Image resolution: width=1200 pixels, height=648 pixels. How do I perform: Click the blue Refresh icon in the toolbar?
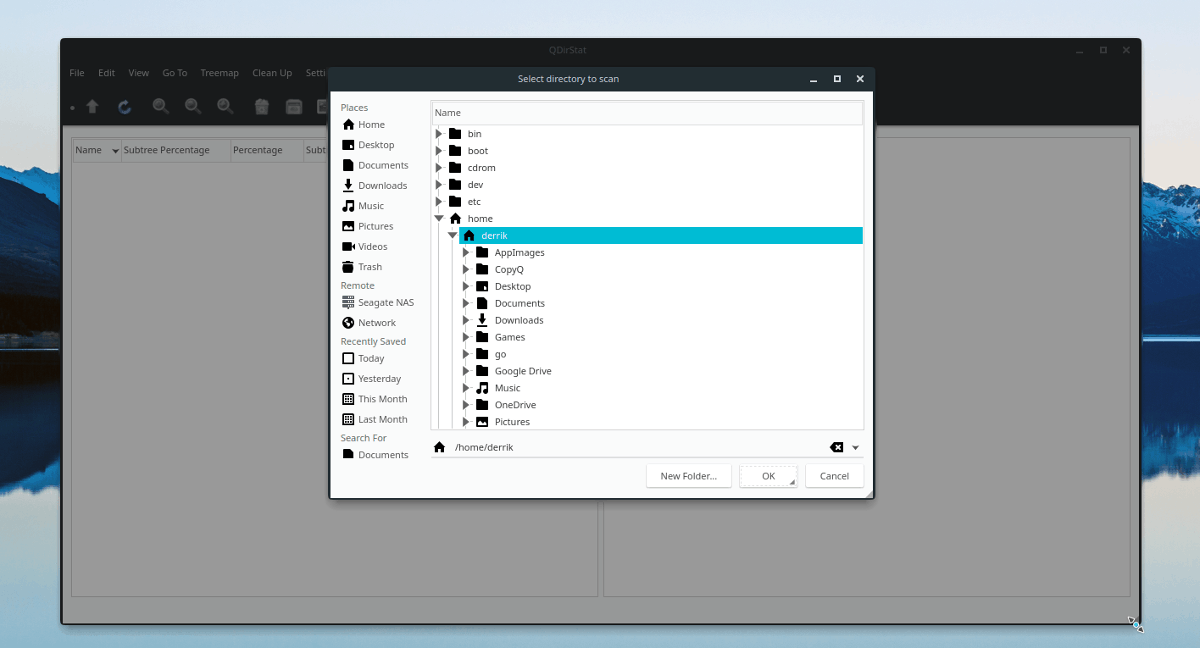click(x=124, y=106)
